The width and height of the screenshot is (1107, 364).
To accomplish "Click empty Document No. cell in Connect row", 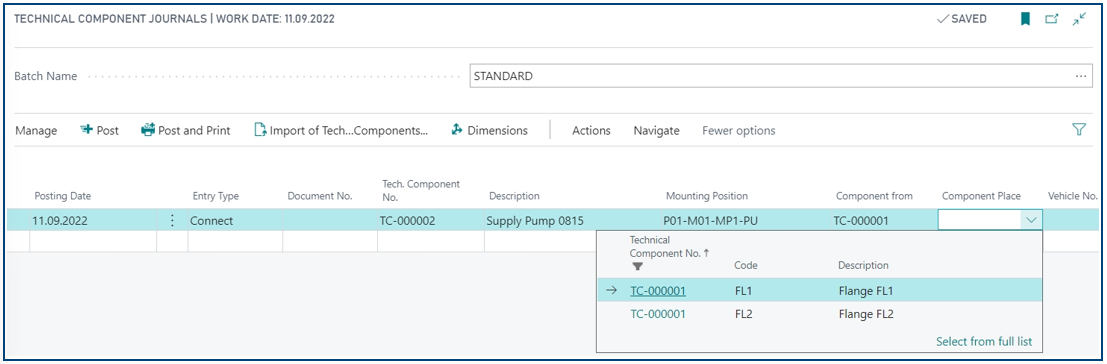I will tap(330, 221).
